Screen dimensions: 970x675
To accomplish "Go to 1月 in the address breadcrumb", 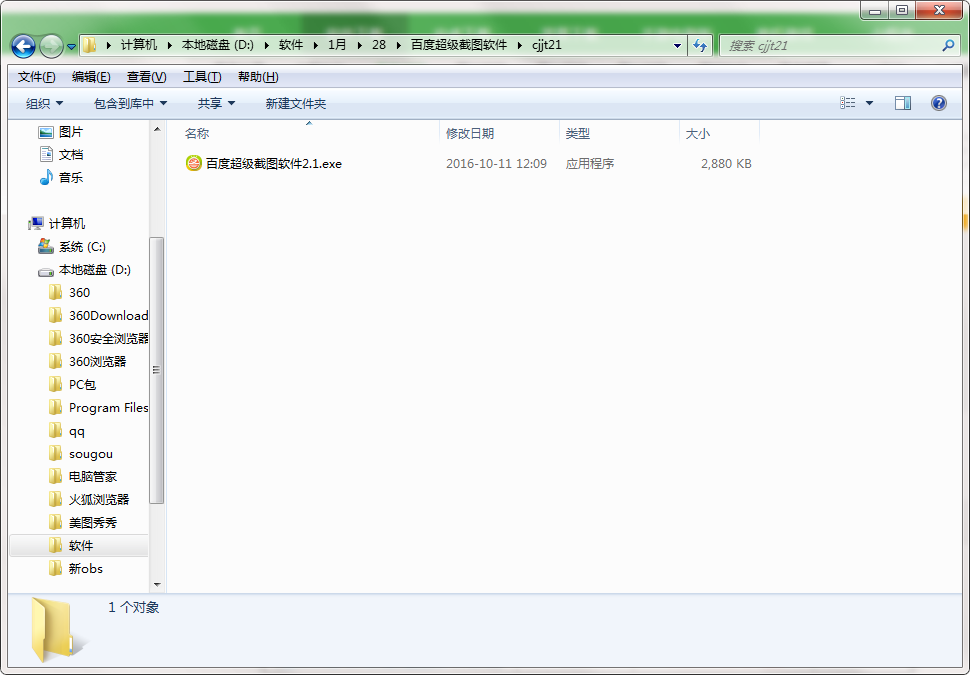I will click(x=337, y=45).
